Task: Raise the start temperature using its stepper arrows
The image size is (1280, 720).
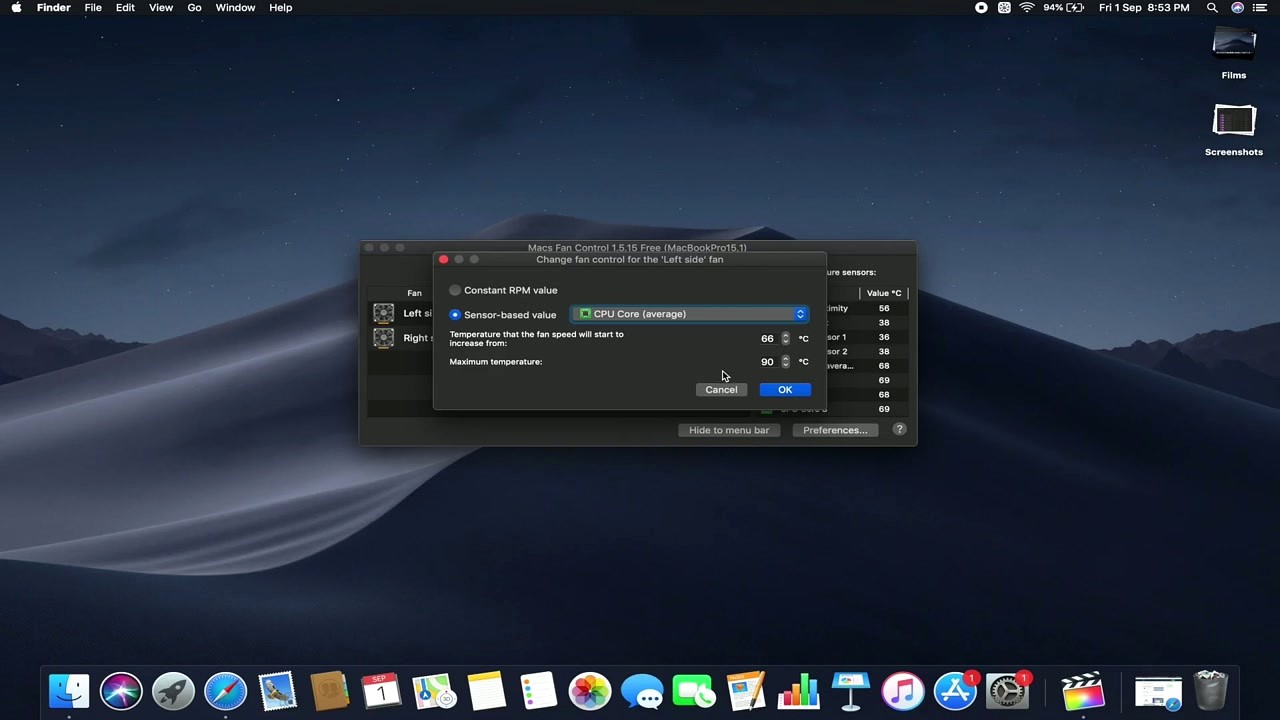Action: pos(785,336)
